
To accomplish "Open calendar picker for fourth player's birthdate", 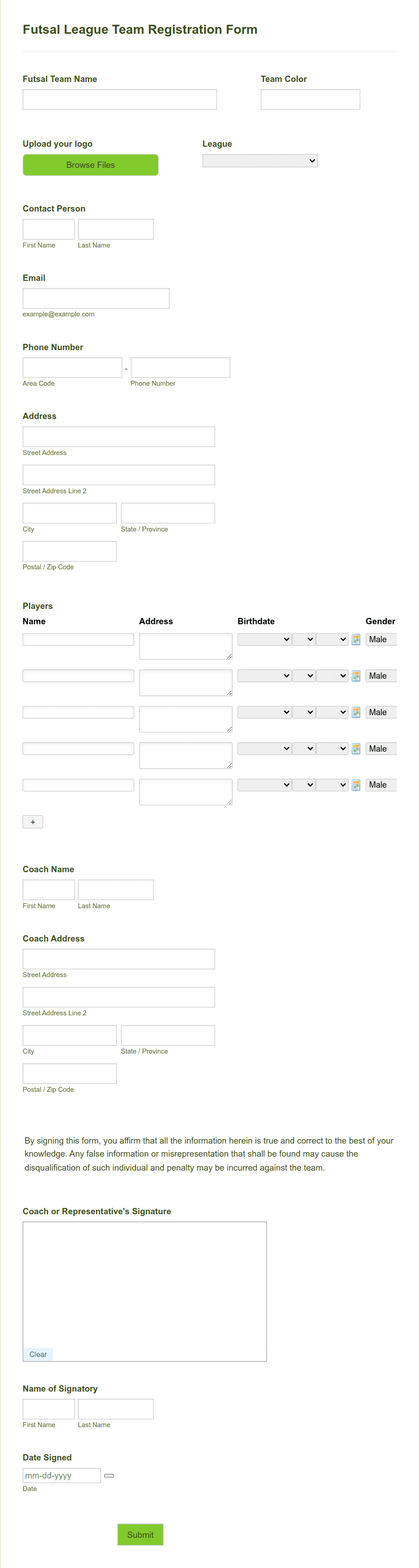I will [x=355, y=748].
